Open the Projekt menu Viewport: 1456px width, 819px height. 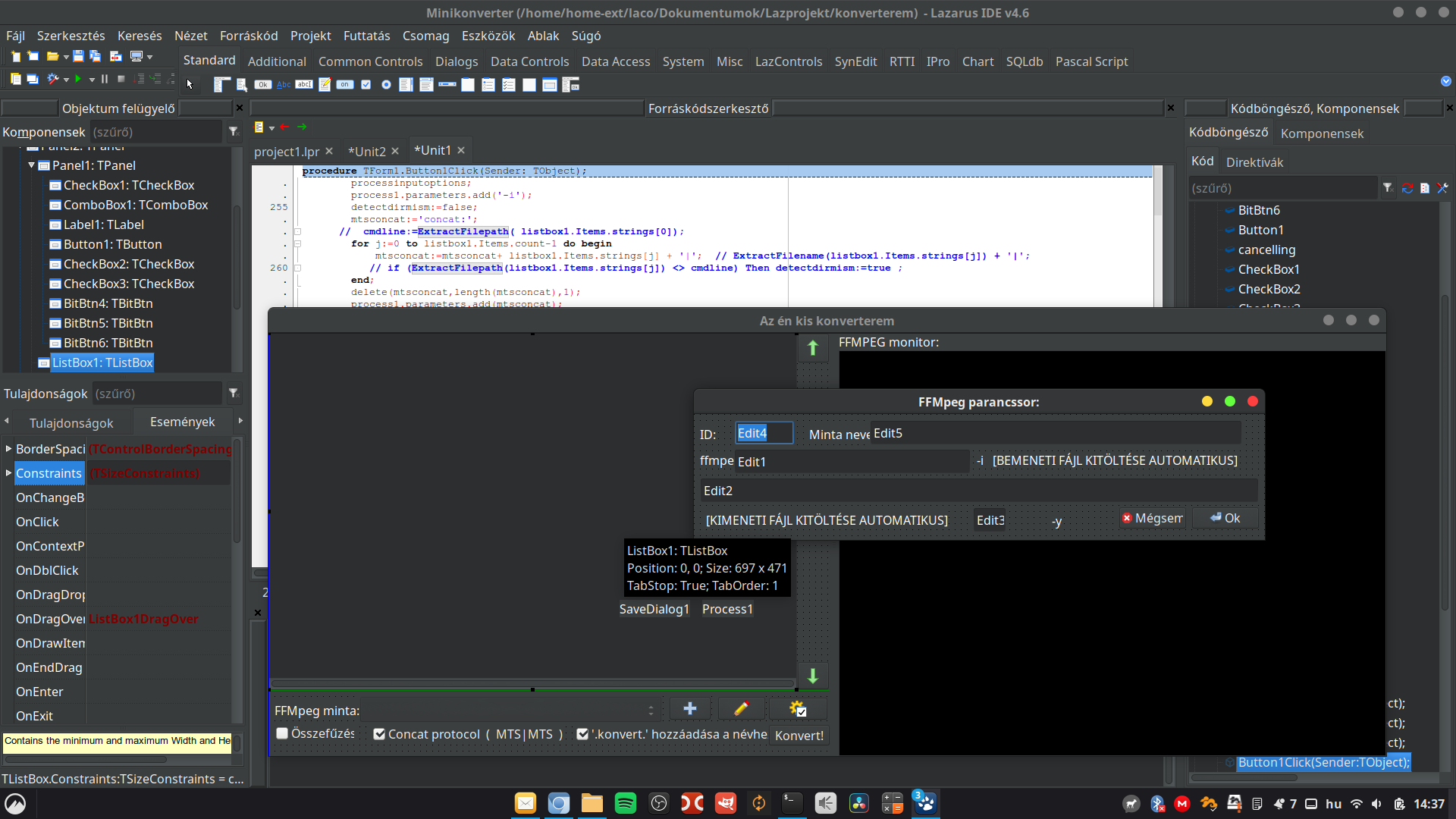click(x=310, y=36)
